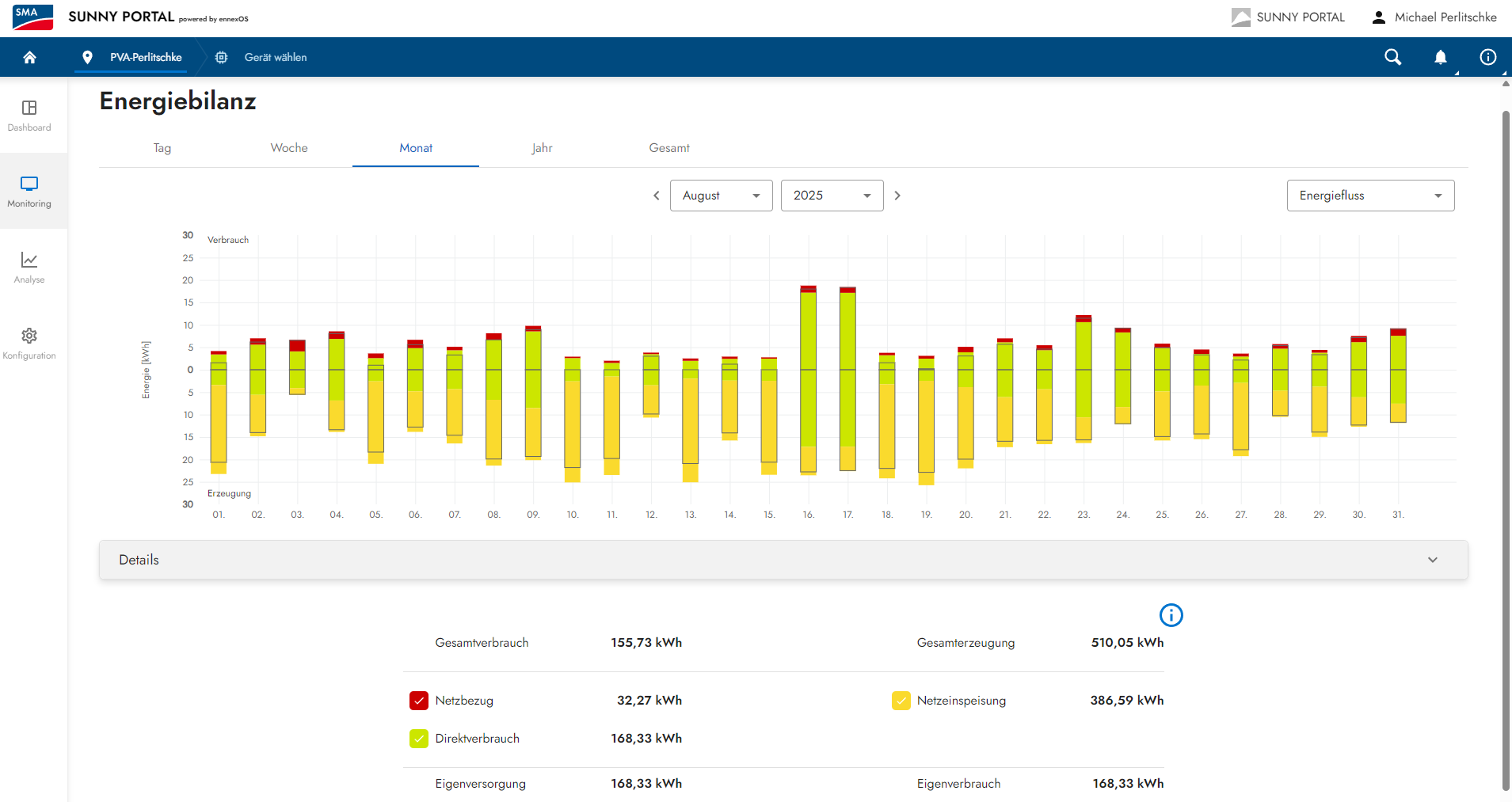This screenshot has height=802, width=1512.
Task: Disable the Netzeinspeisung checkbox
Action: click(x=901, y=701)
